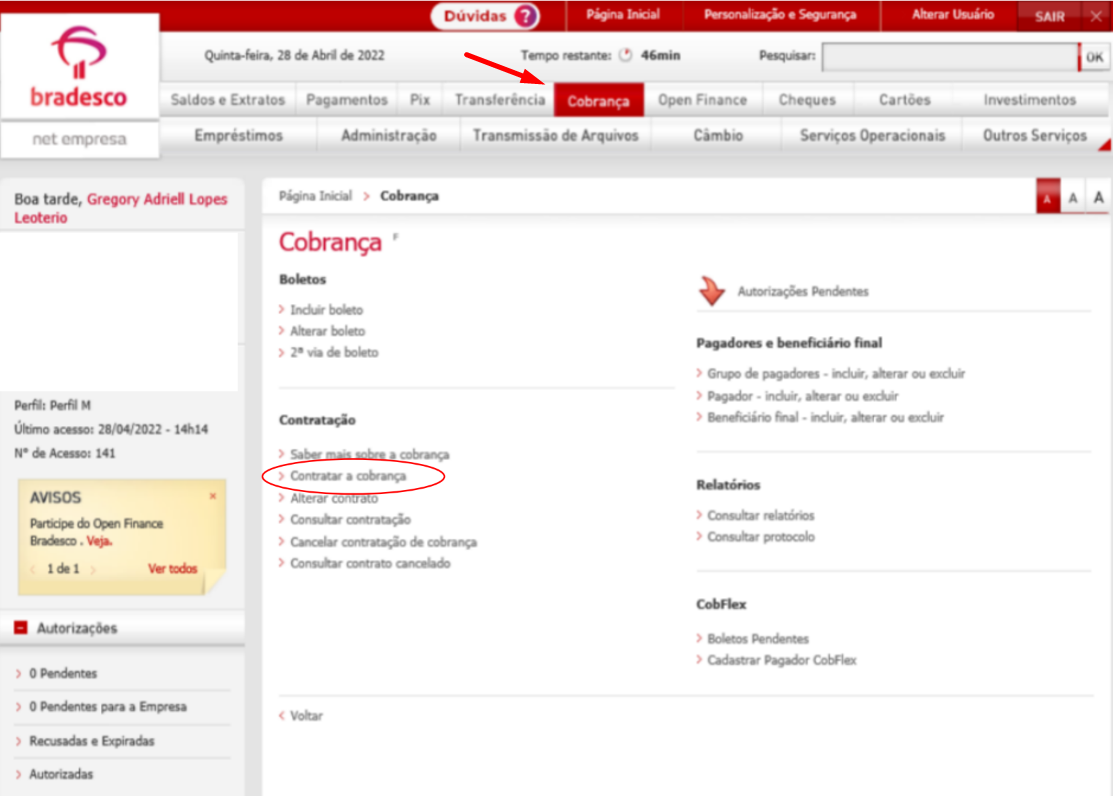The height and width of the screenshot is (796, 1113).
Task: Click Alterar contrato link
Action: 334,498
